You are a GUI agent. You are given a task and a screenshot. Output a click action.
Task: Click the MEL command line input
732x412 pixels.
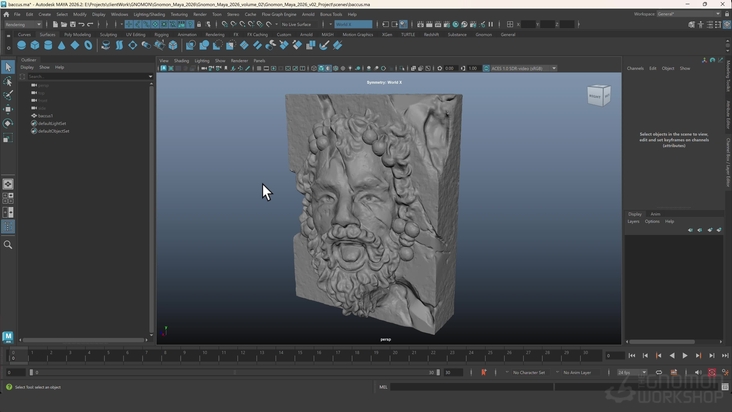472,387
